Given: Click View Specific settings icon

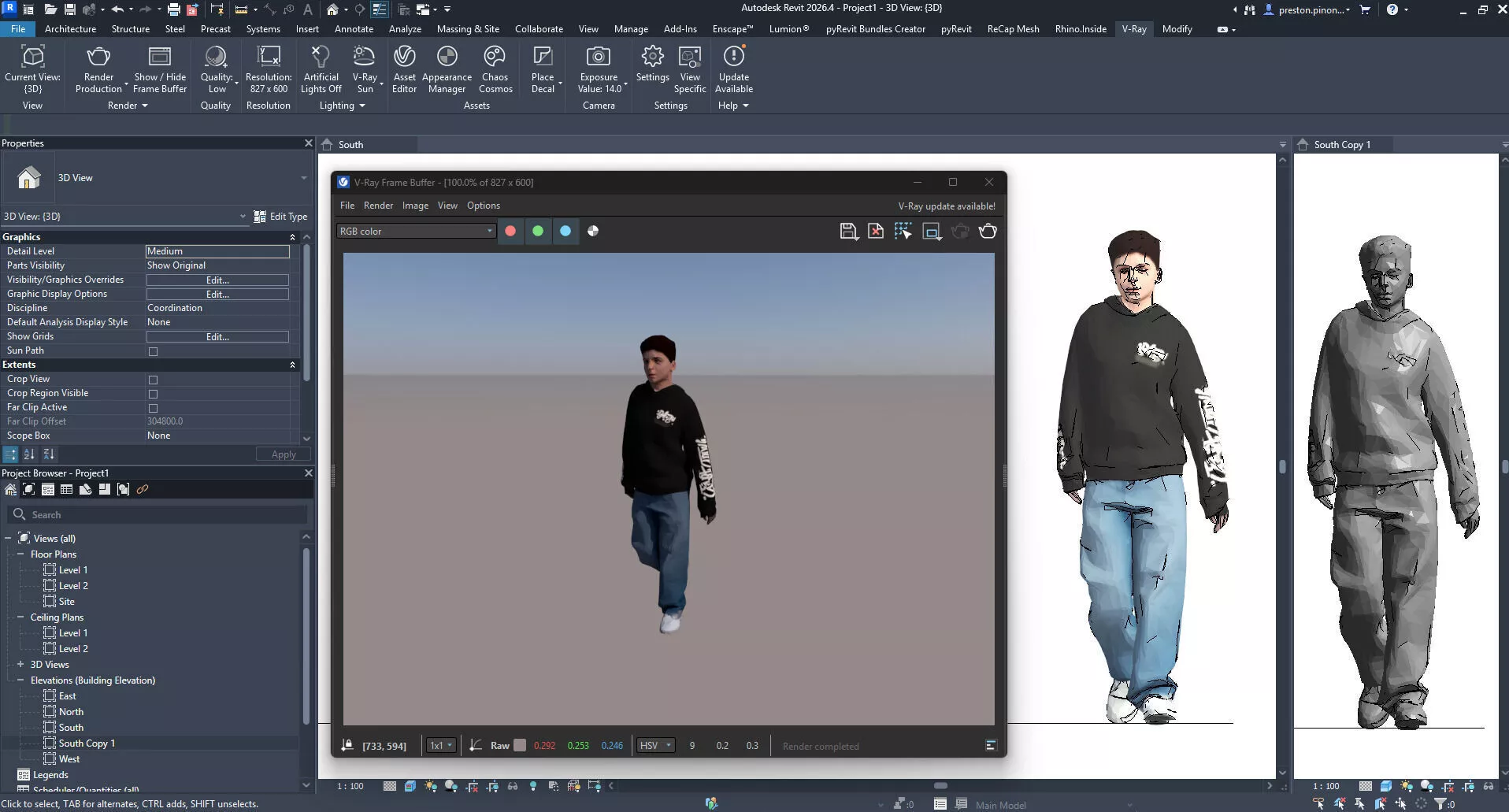Looking at the screenshot, I should (690, 57).
